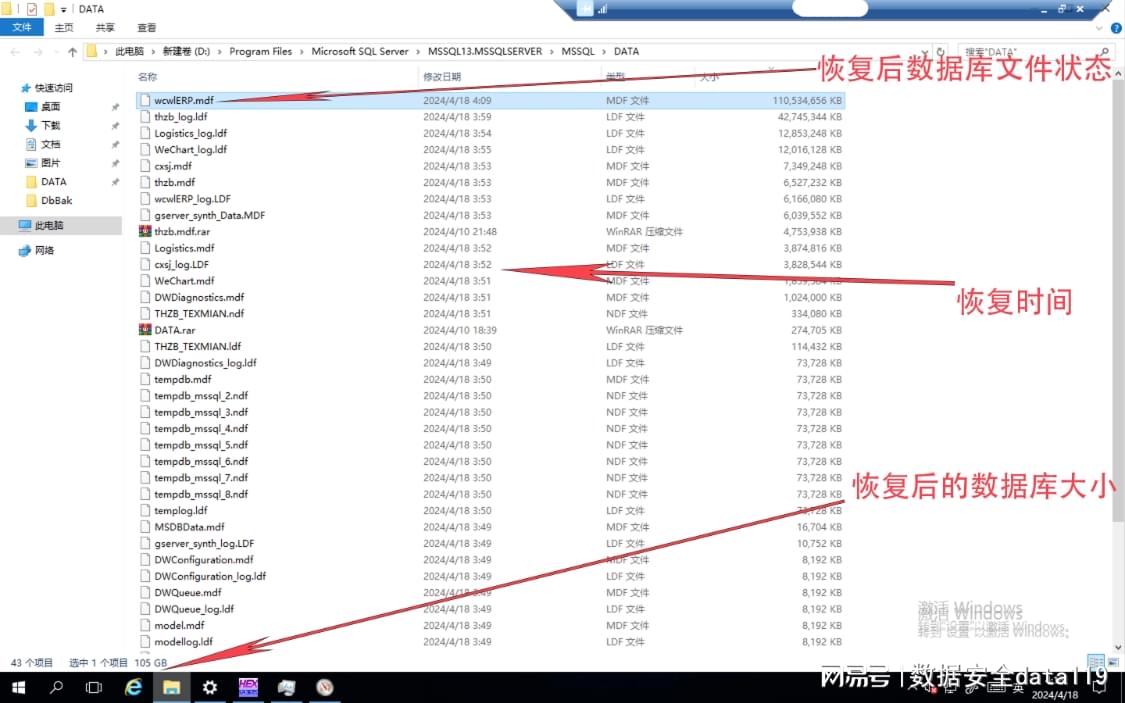
Task: Click the Windows Start button
Action: point(17,688)
